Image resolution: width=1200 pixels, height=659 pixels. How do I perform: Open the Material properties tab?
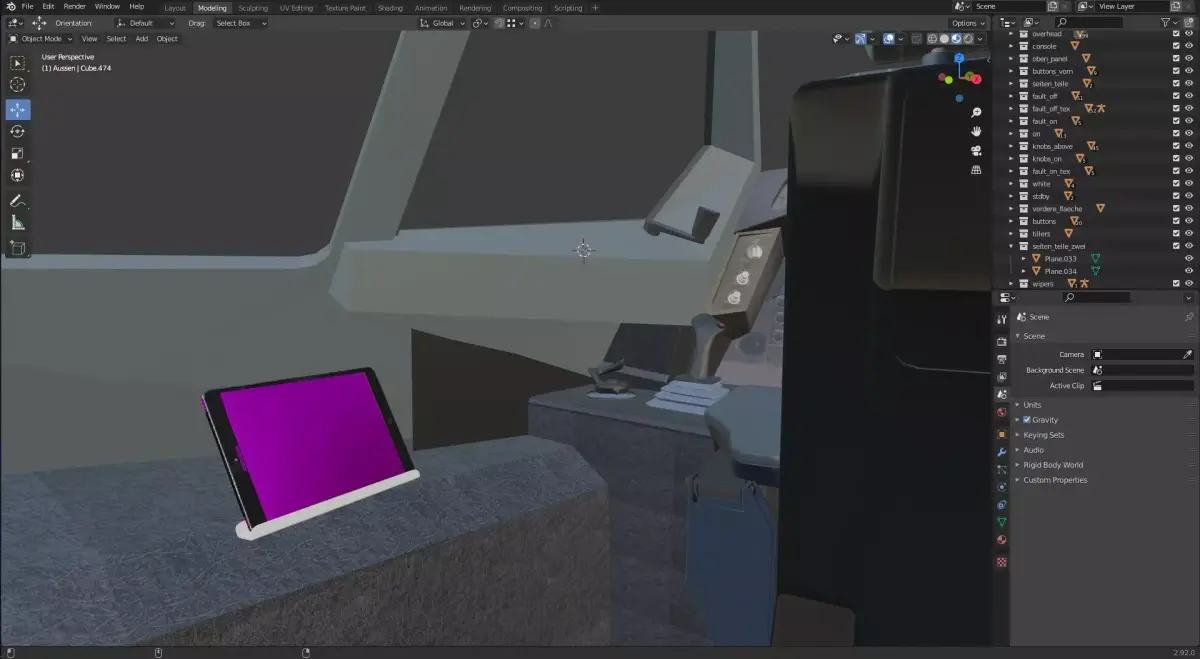point(1002,540)
